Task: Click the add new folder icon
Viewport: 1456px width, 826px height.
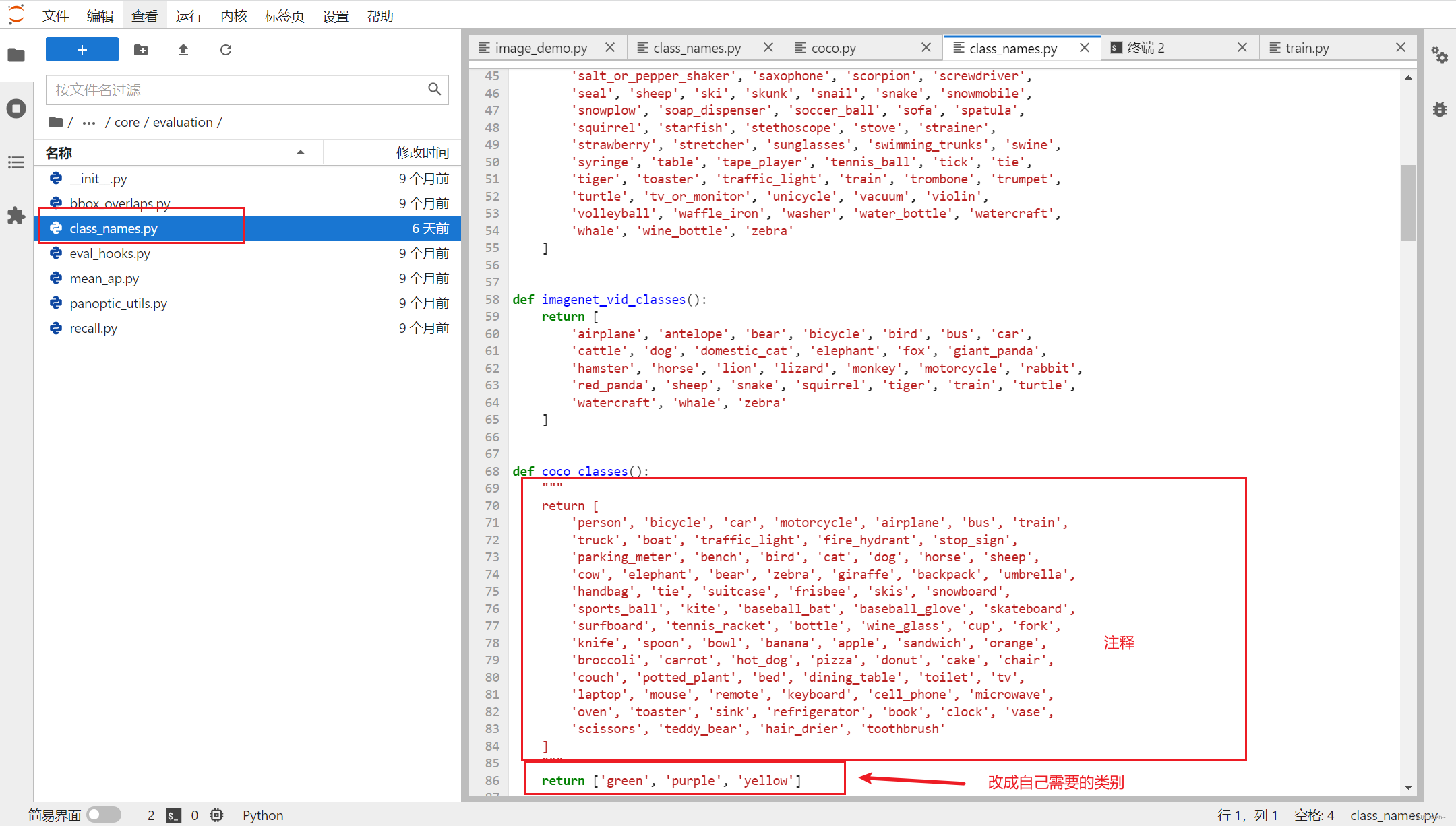Action: coord(140,48)
